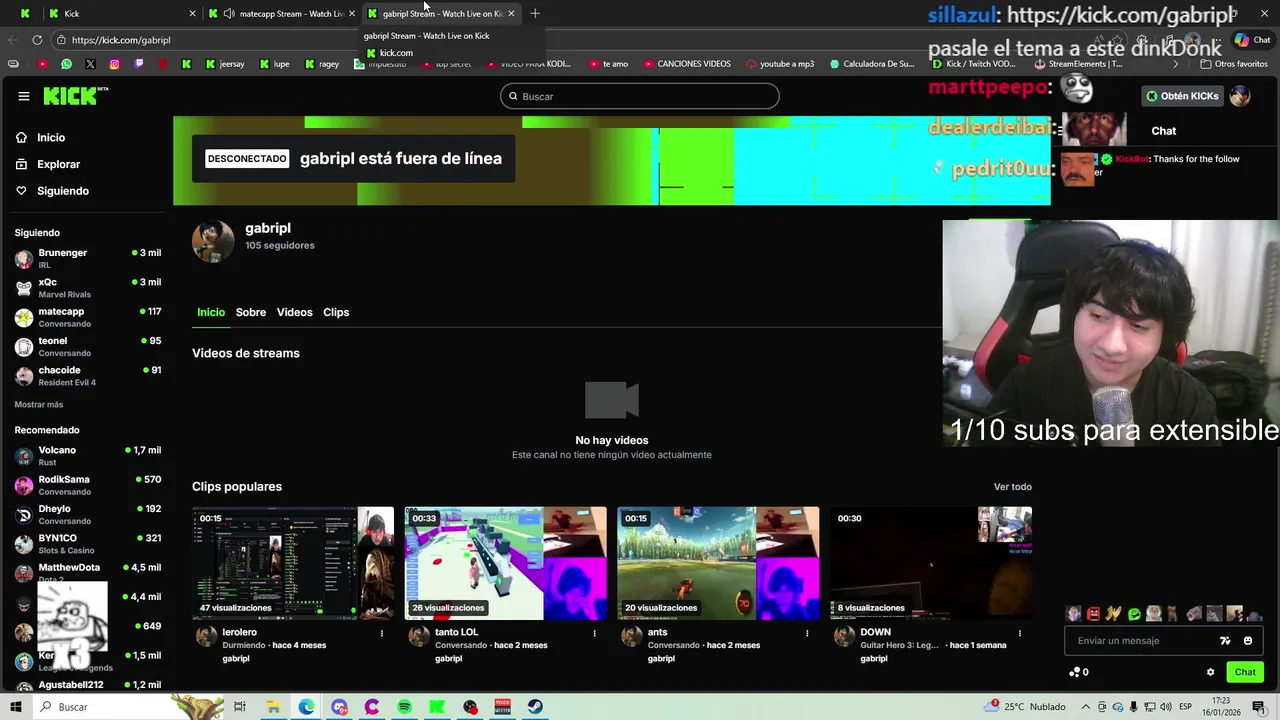Open the YouTube bookmark icon
Screen dimensions: 1280x720
[42, 64]
